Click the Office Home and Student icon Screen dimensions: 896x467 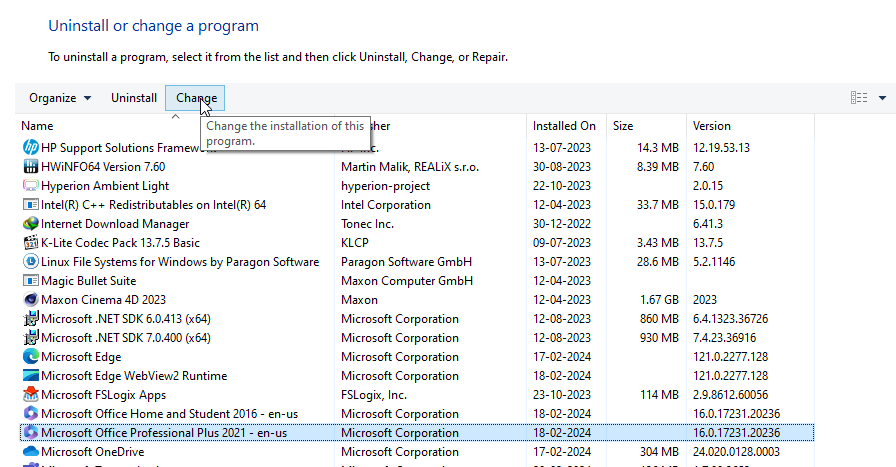(x=30, y=413)
